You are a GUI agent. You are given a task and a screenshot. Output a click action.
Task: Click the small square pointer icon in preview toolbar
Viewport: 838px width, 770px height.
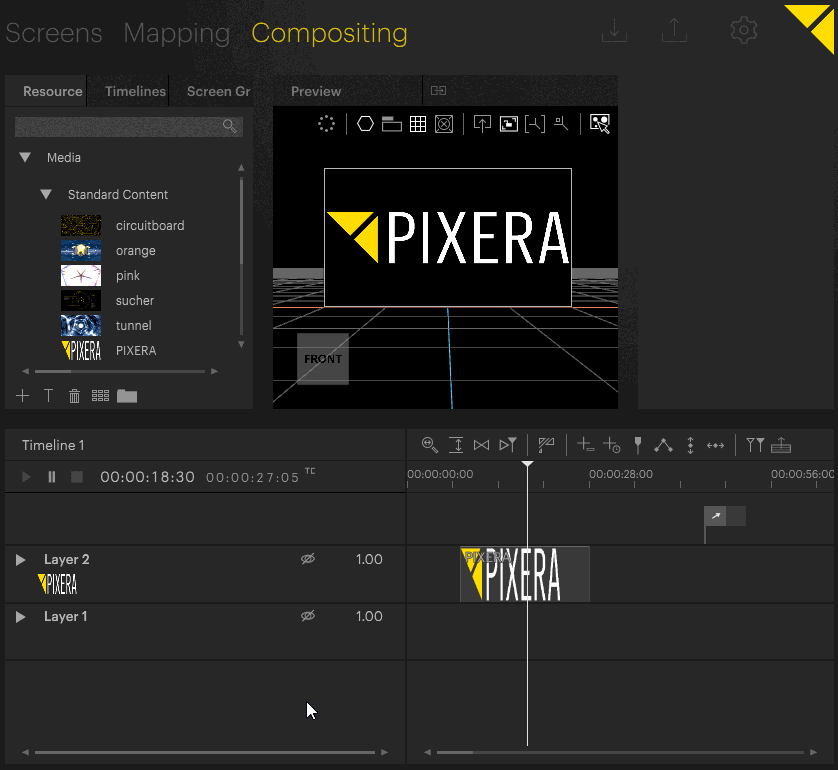click(x=561, y=123)
